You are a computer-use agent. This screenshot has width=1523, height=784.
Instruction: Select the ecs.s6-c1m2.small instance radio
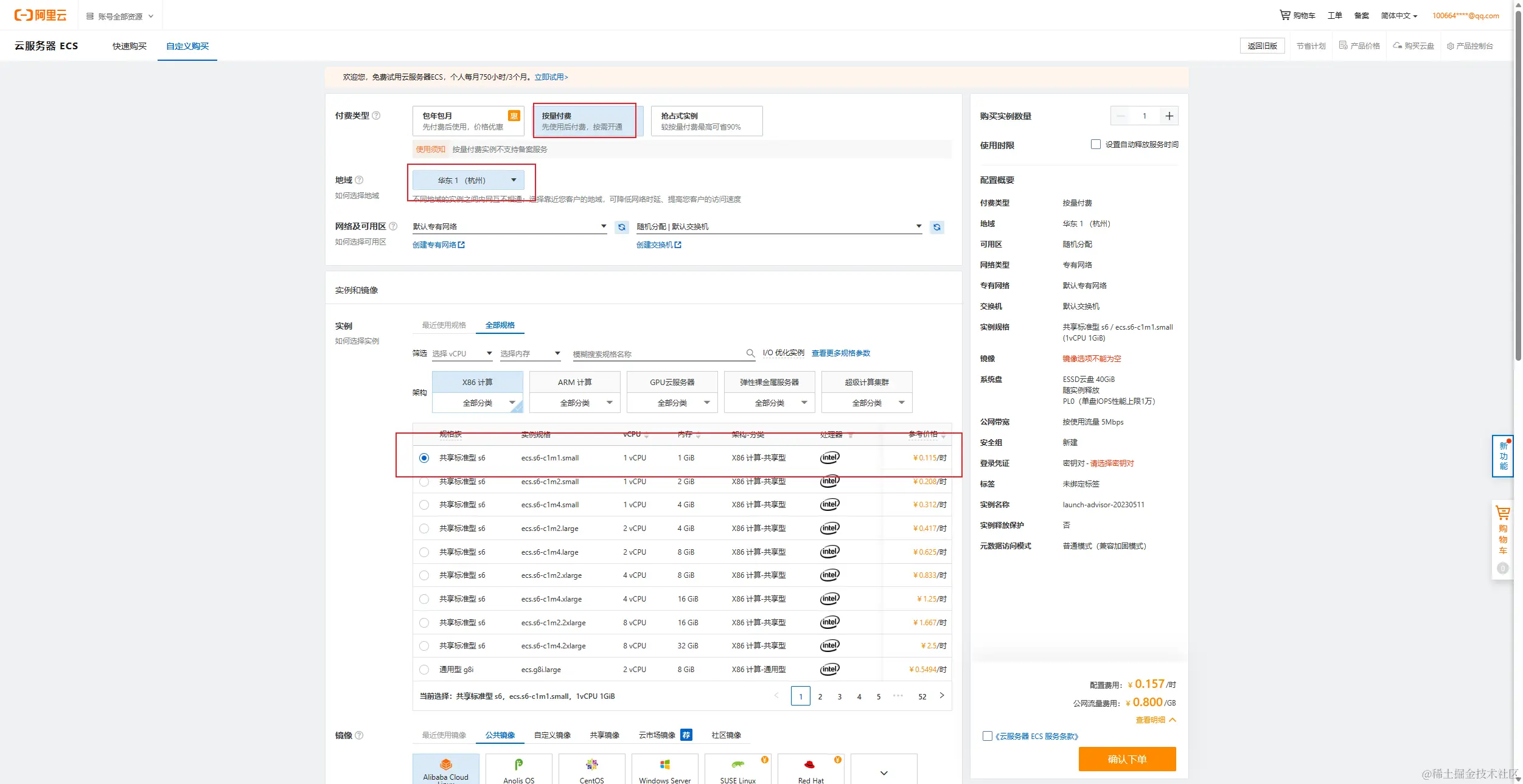pos(424,482)
